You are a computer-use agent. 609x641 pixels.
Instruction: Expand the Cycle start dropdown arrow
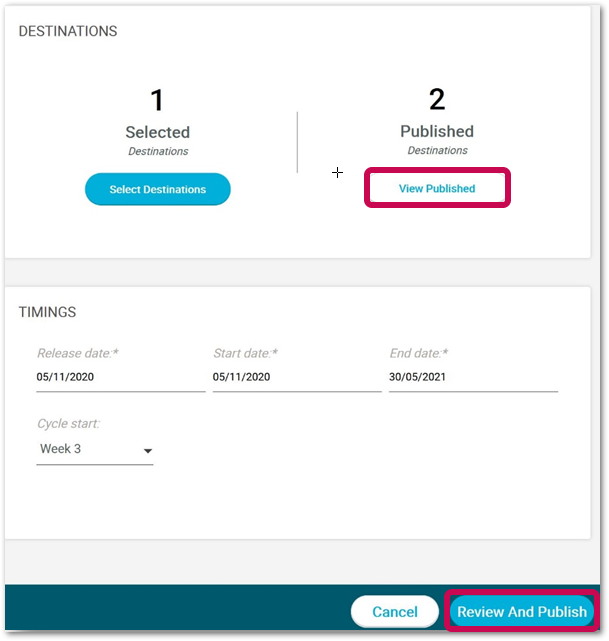pyautogui.click(x=148, y=451)
